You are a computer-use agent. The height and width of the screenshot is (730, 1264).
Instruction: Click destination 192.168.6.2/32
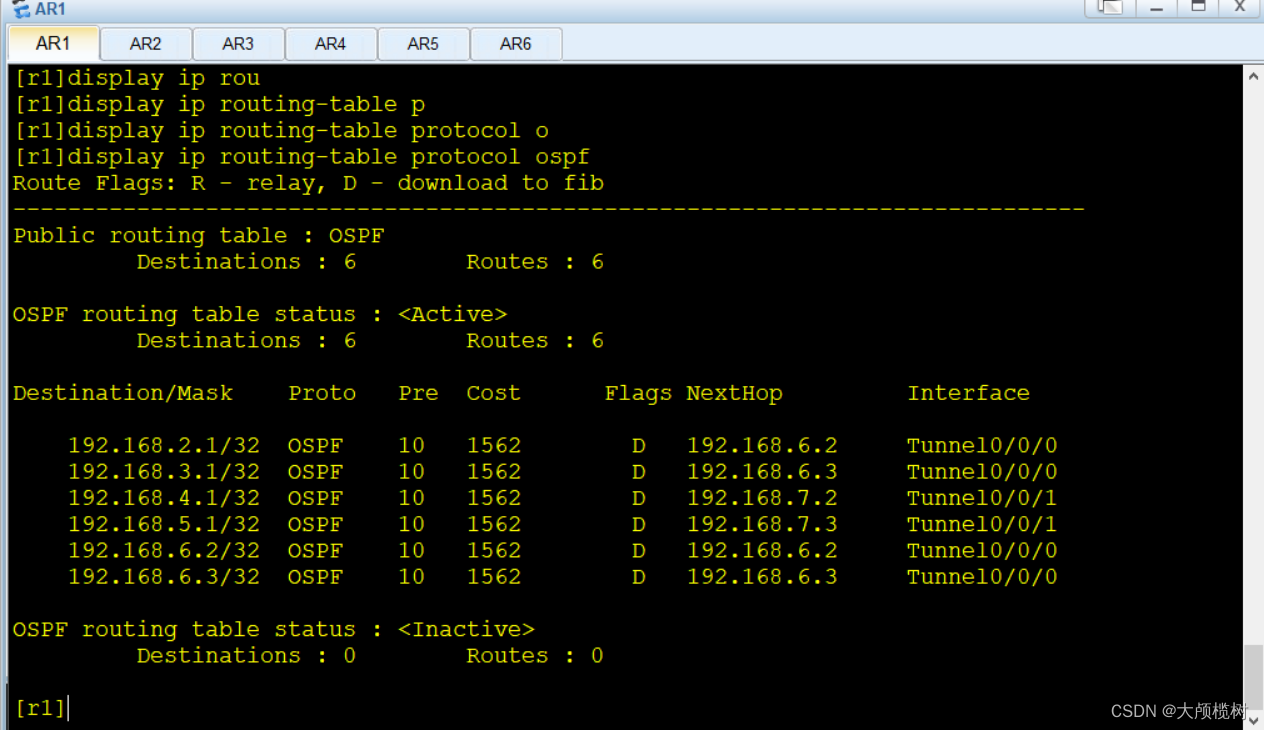(164, 551)
